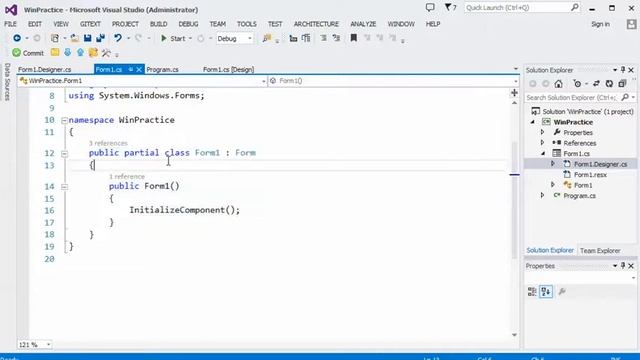Toggle auto-hide pin on Solution Explorer panel
Viewport: 640px width, 360px height.
[623, 70]
